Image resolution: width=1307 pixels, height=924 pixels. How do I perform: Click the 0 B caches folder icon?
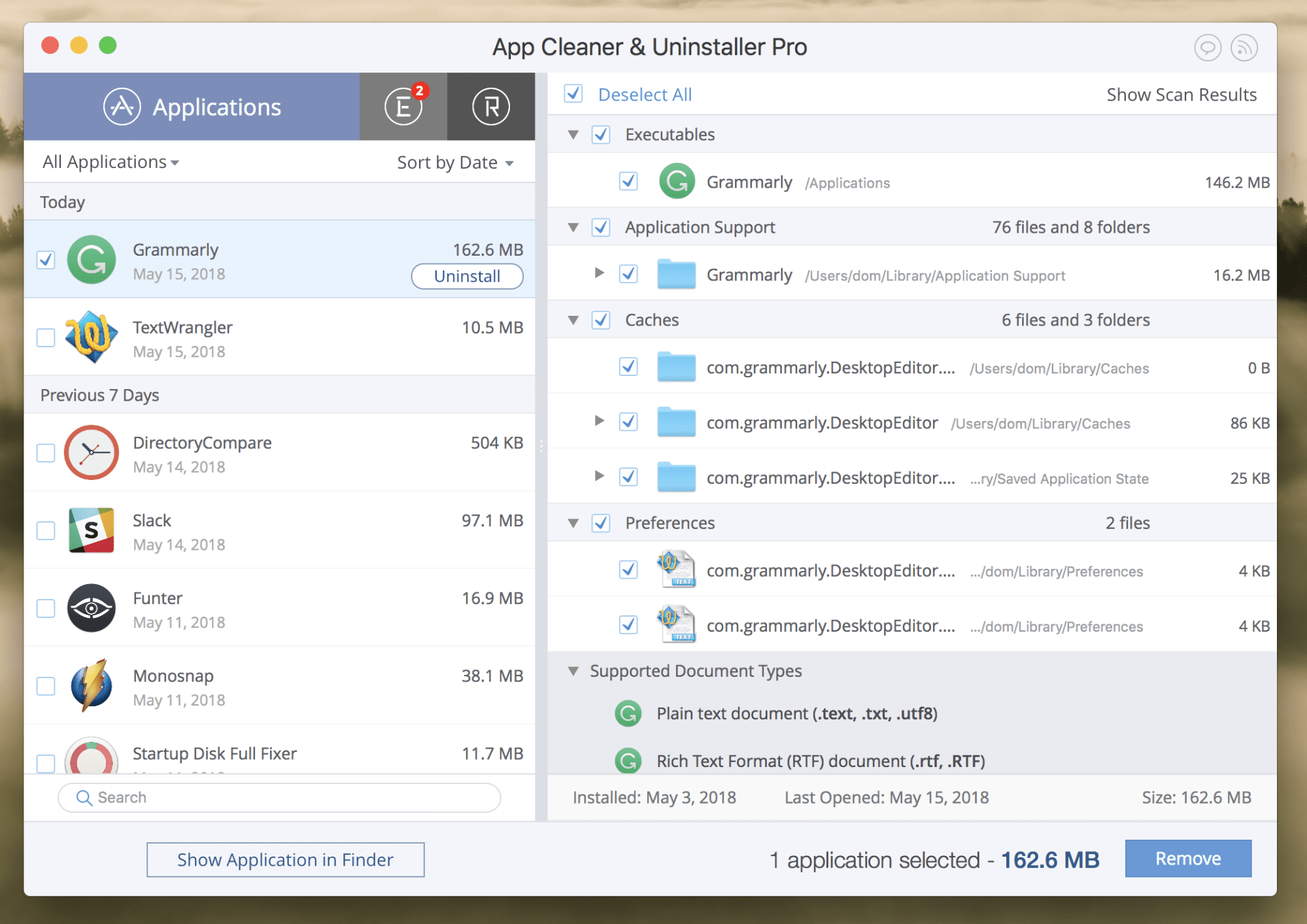click(x=677, y=367)
